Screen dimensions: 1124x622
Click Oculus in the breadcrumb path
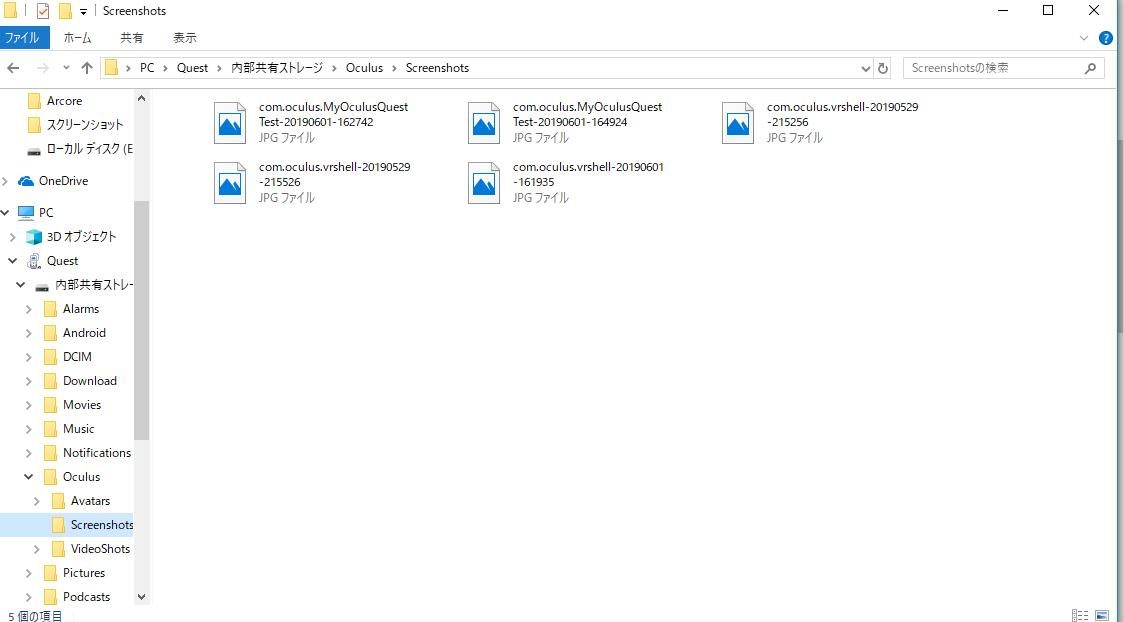pos(364,67)
